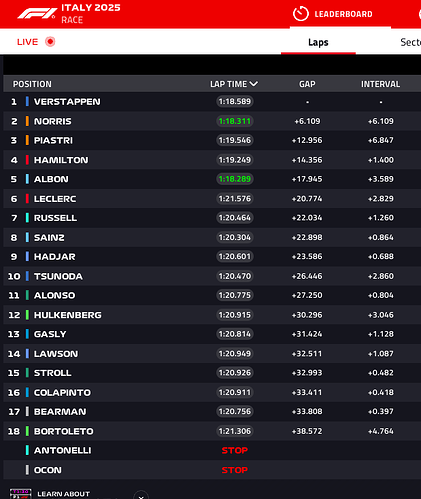Close the Learn About banner
Image resolution: width=421 pixels, height=499 pixels.
coord(141,496)
